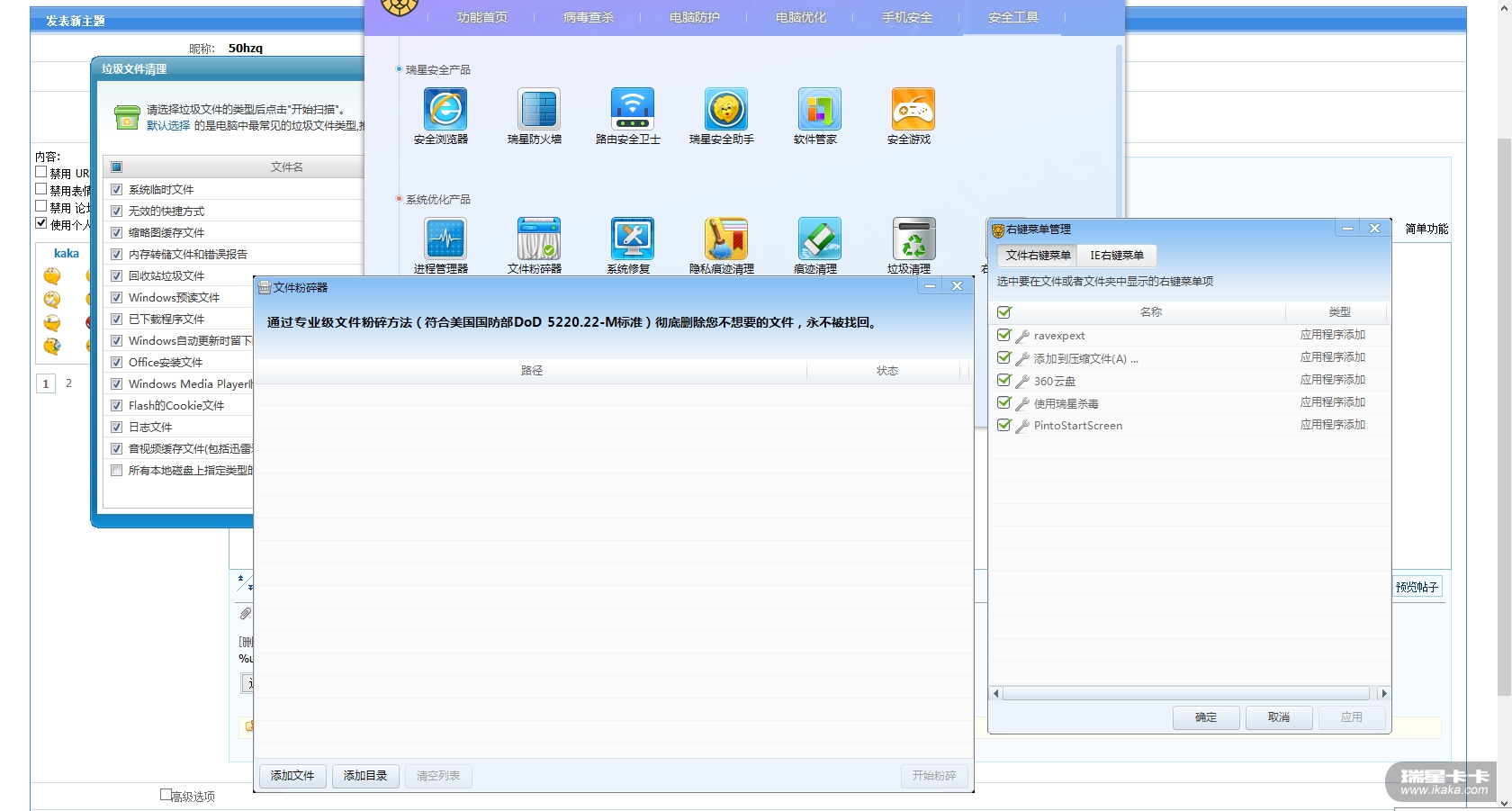Viewport: 1512px width, 811px height.
Task: Click the wrench icon beside 360云盘
Action: pos(1022,381)
